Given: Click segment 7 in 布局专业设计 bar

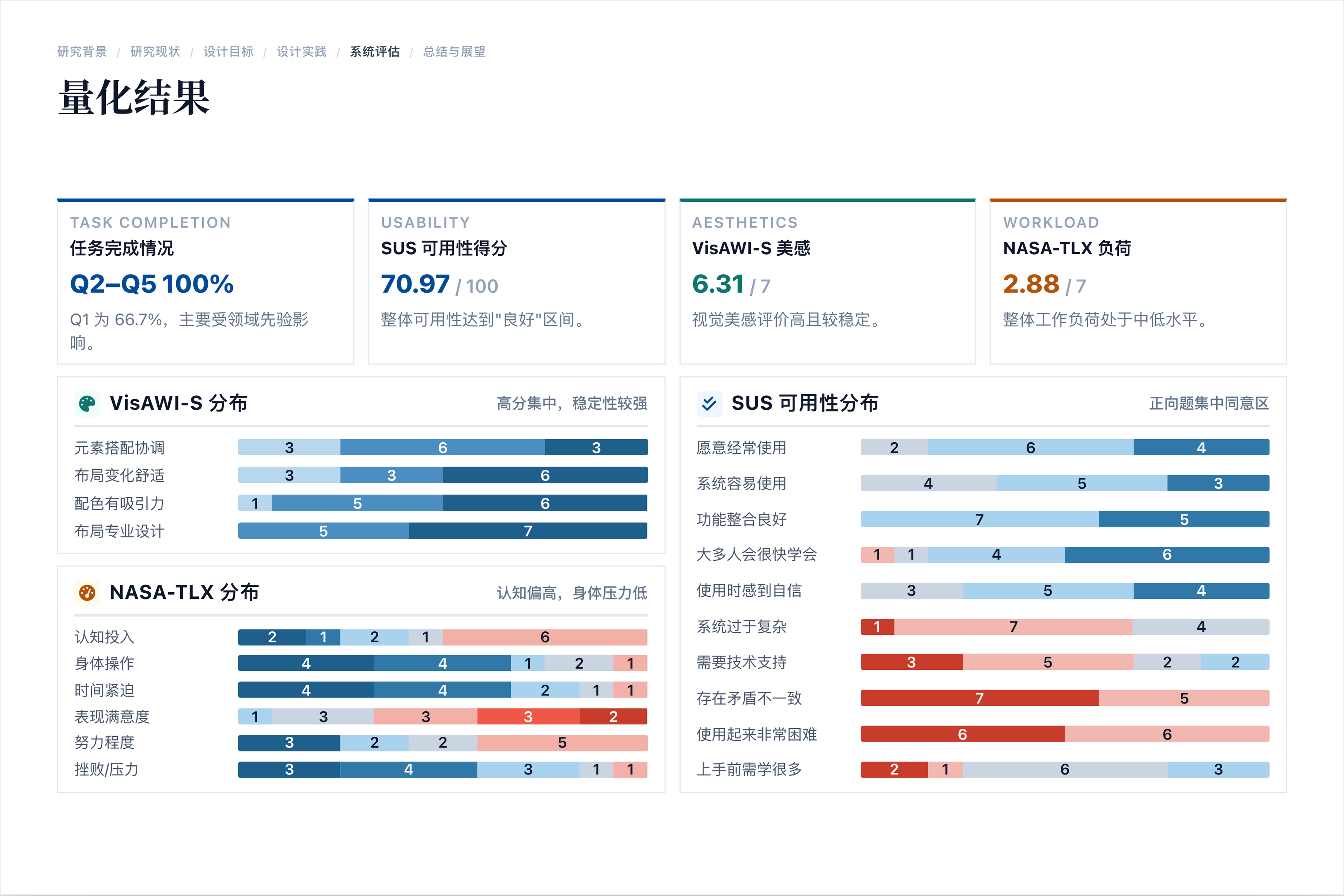Looking at the screenshot, I should click(x=528, y=531).
